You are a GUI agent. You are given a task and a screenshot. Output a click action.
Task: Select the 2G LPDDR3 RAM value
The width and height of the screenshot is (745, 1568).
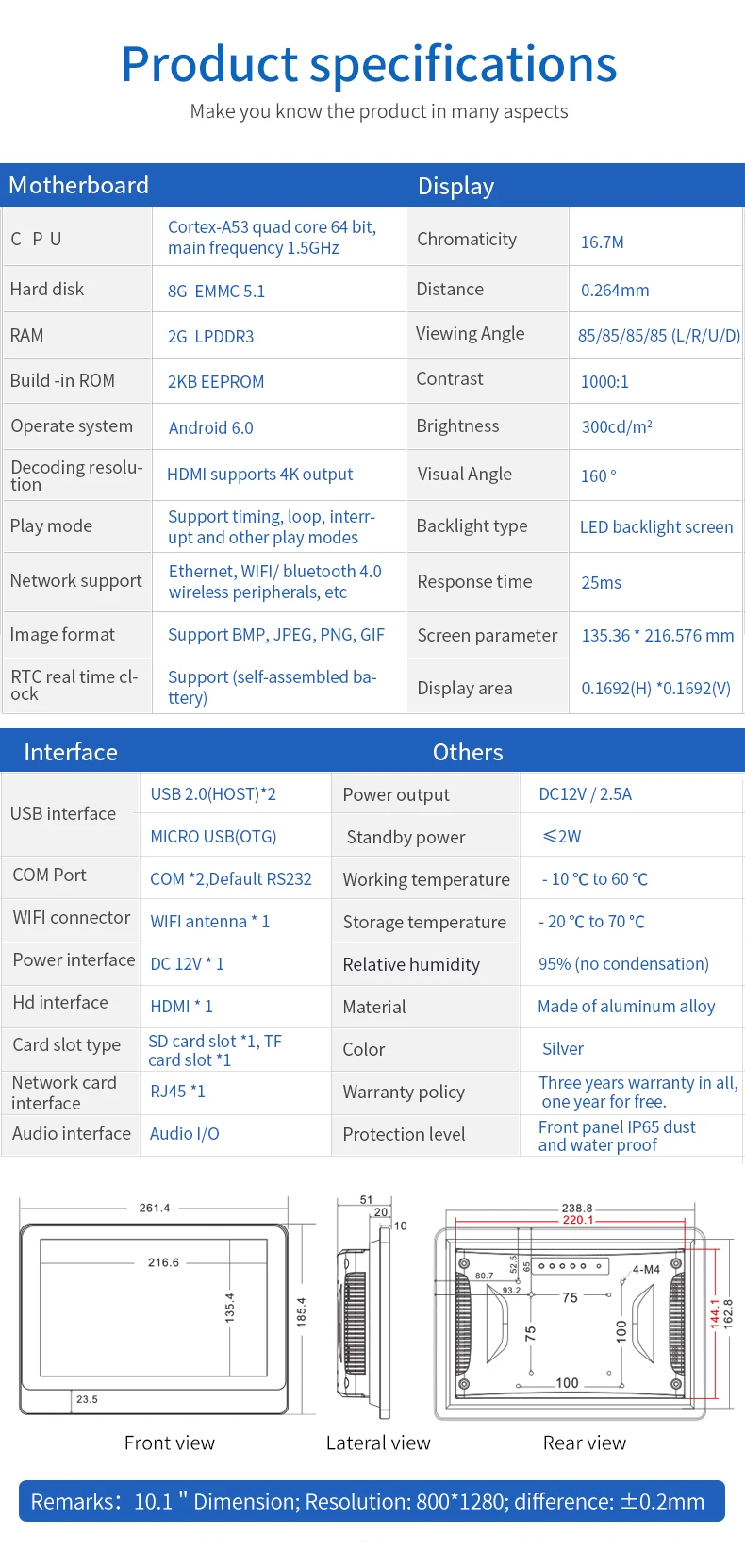(210, 336)
